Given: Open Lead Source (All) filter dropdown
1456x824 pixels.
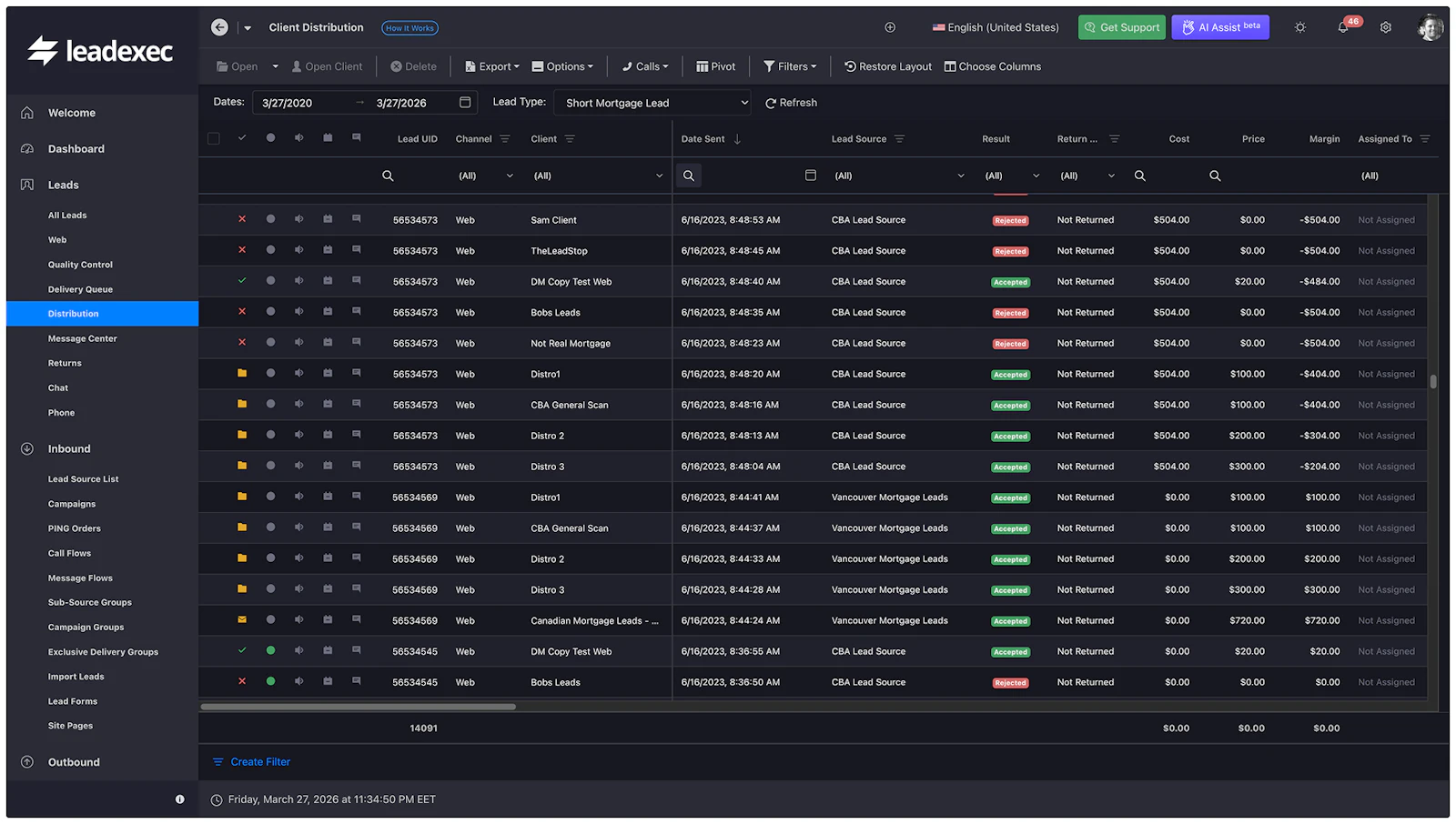Looking at the screenshot, I should pyautogui.click(x=898, y=176).
